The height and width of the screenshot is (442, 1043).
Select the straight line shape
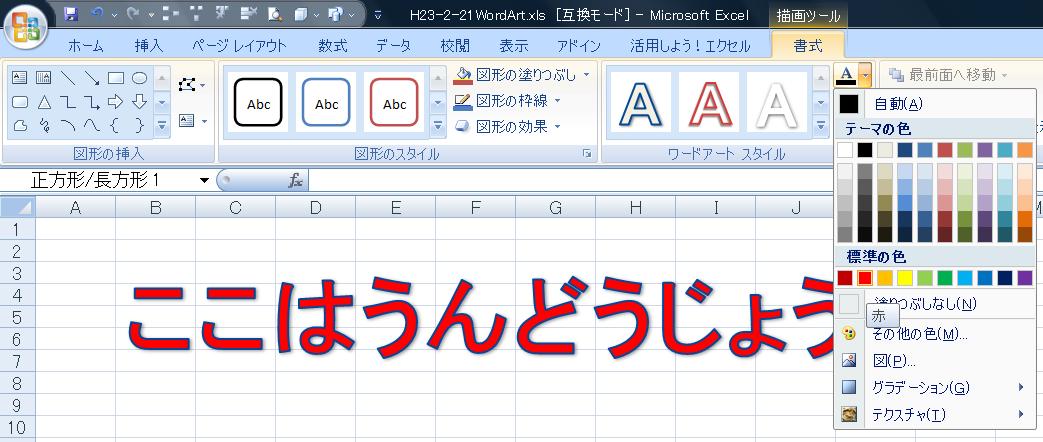coord(68,78)
